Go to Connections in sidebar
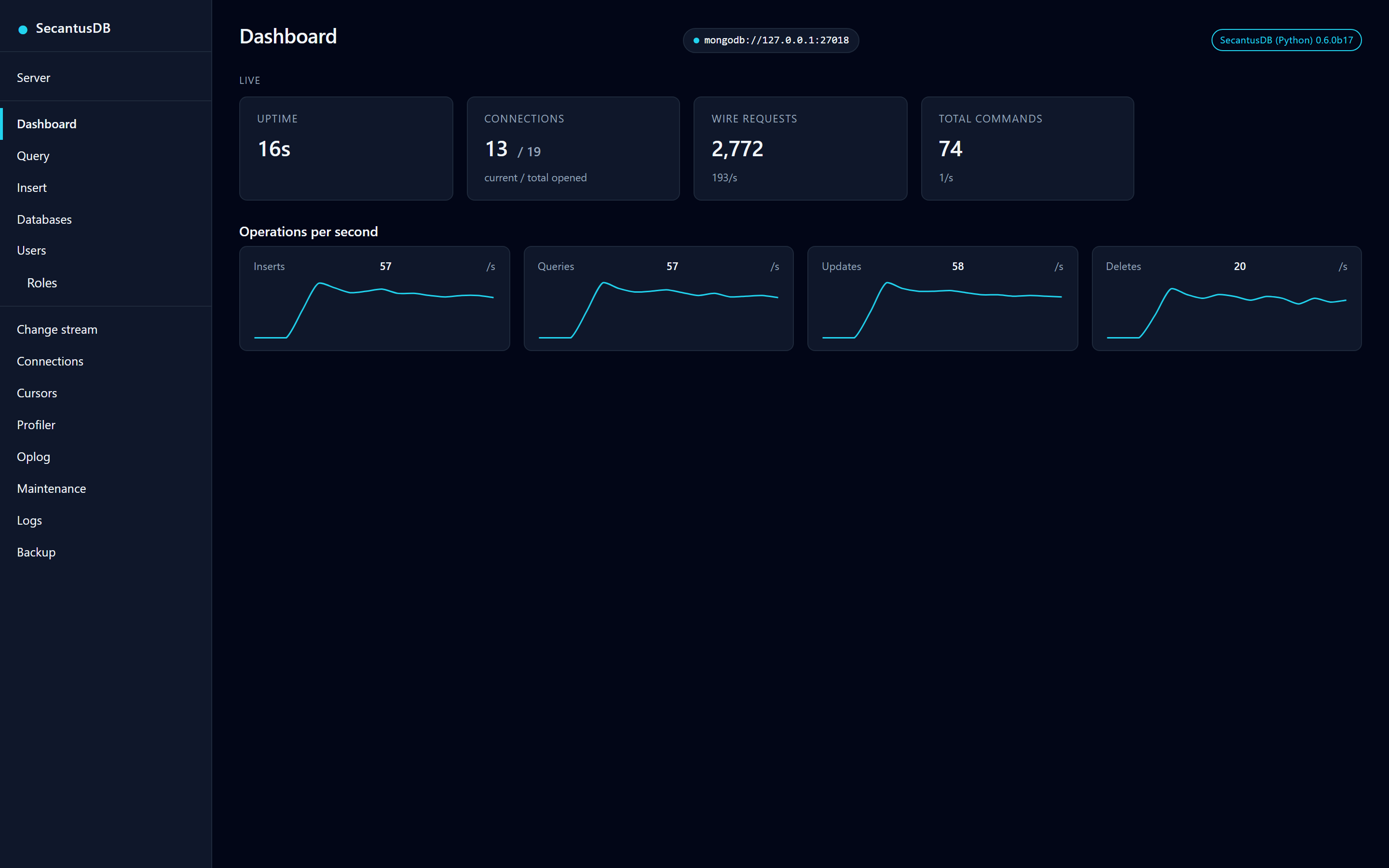The image size is (1389, 868). tap(106, 361)
